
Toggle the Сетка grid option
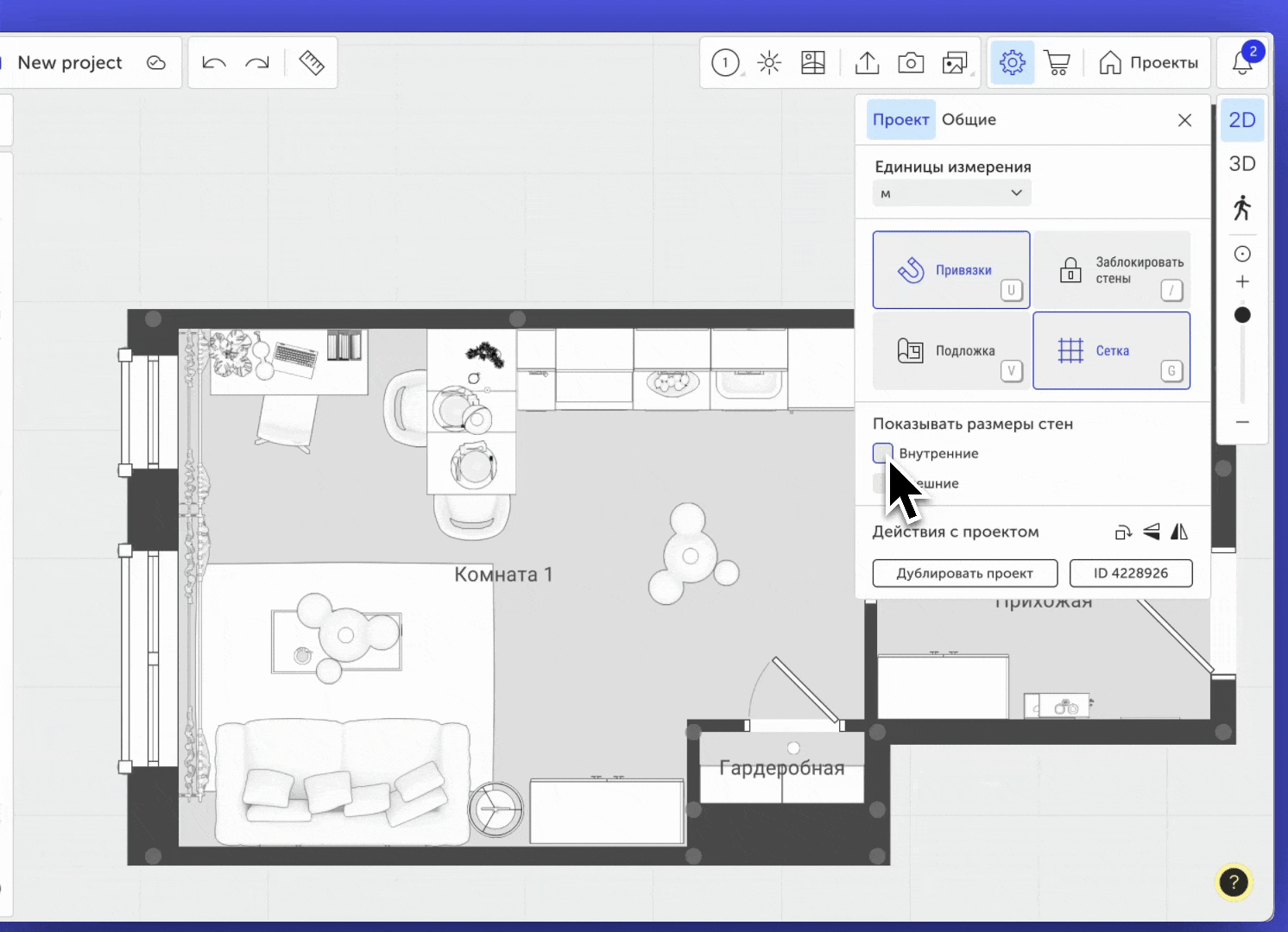click(x=1111, y=350)
